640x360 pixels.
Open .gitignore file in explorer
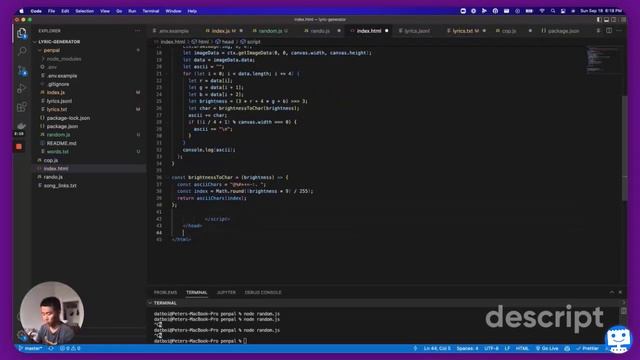pyautogui.click(x=58, y=84)
